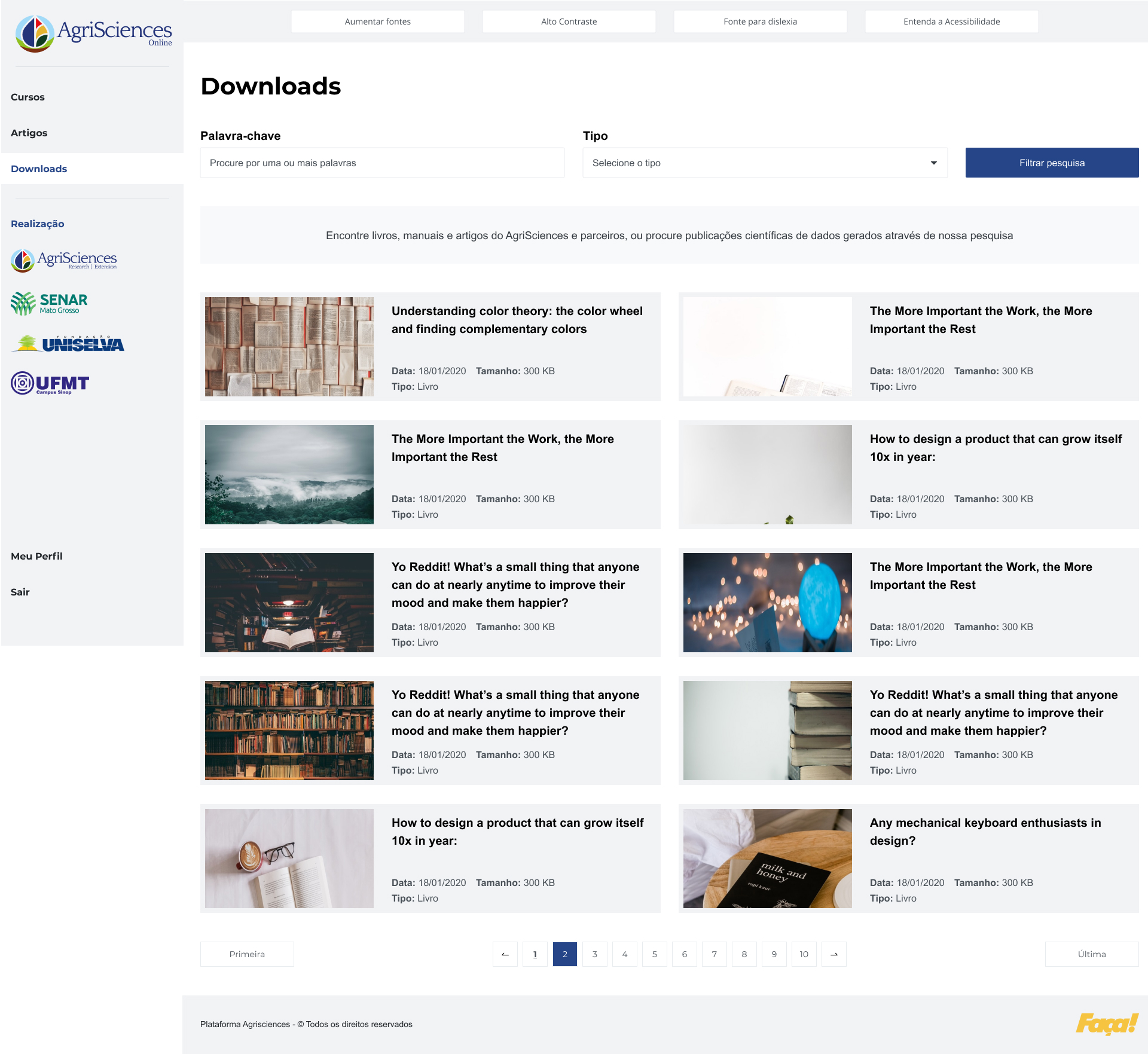The height and width of the screenshot is (1054, 1148).
Task: Click the AgriSciences Online logo
Action: (x=93, y=33)
